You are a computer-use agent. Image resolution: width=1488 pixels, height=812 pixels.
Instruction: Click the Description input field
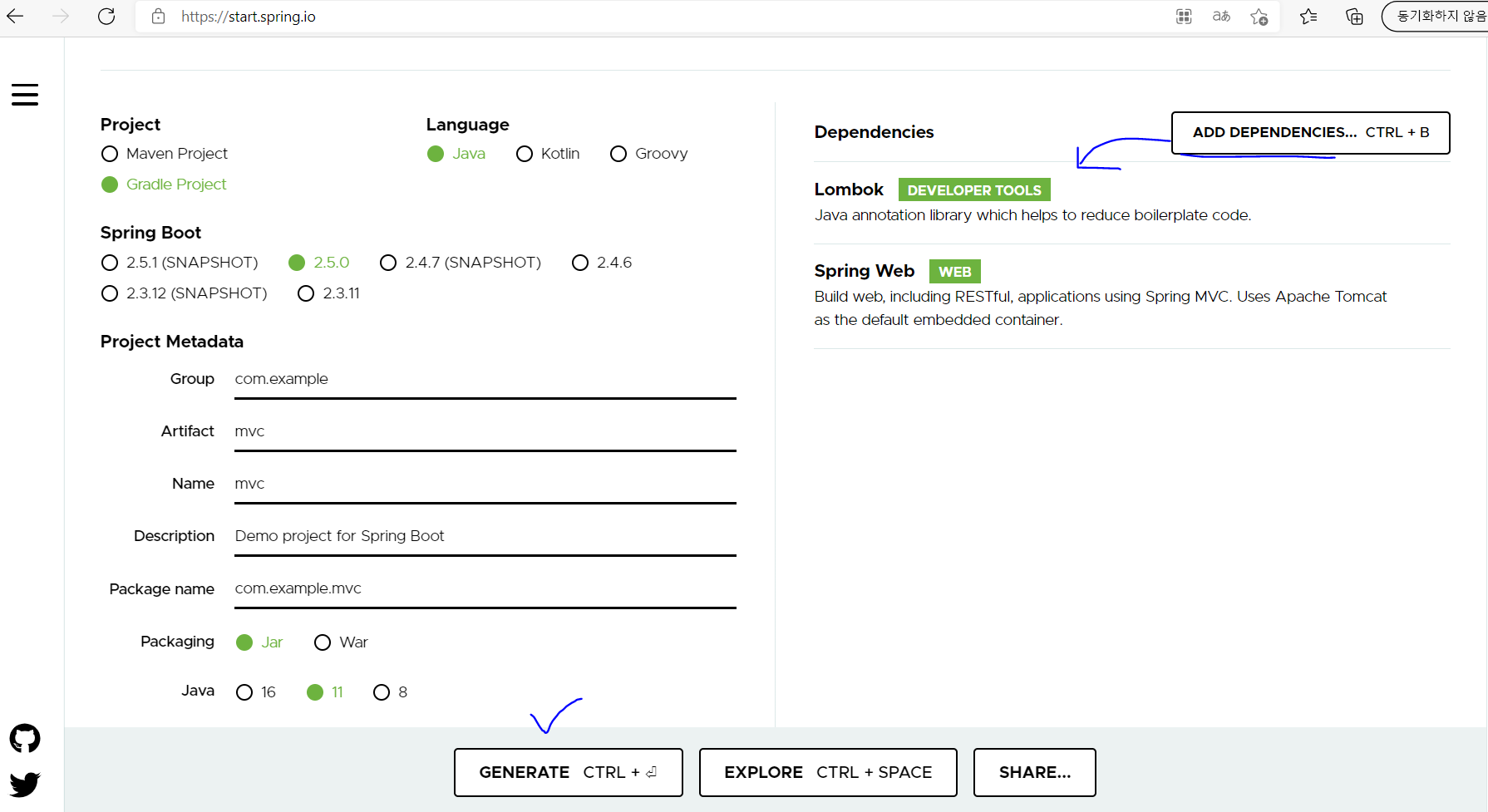pyautogui.click(x=485, y=537)
